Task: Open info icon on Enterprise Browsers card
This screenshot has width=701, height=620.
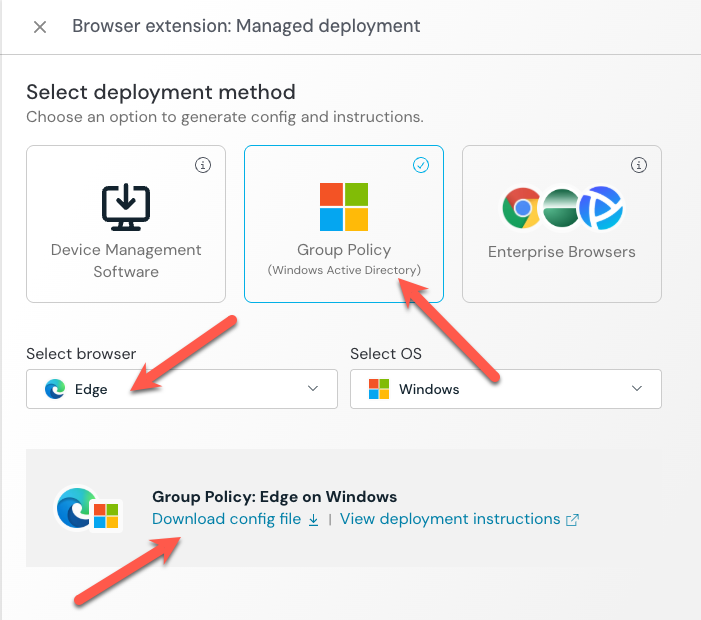Action: click(x=639, y=165)
